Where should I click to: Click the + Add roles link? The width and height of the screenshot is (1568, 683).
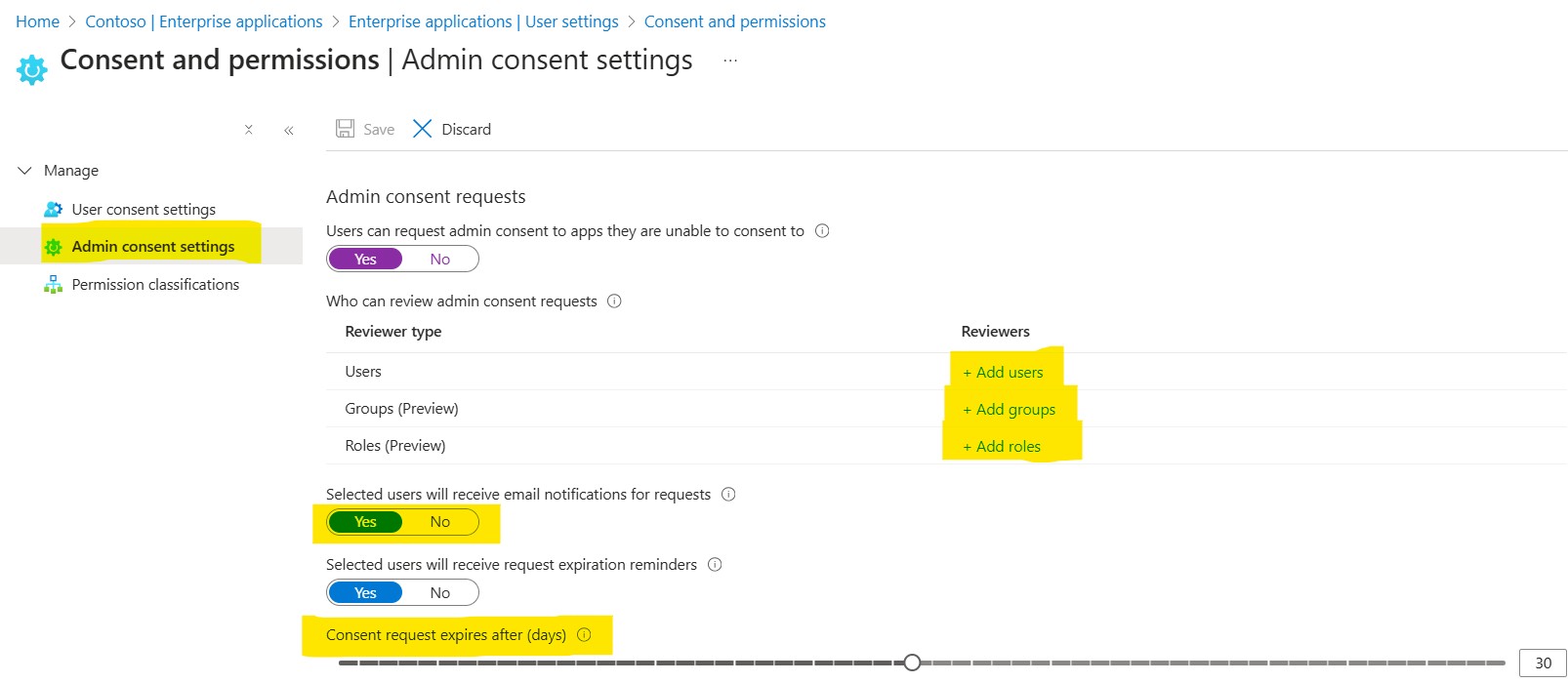coord(1002,446)
